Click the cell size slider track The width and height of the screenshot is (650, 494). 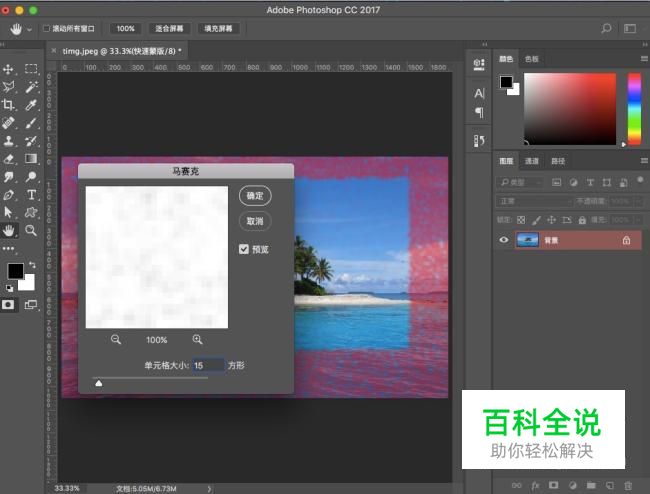150,378
